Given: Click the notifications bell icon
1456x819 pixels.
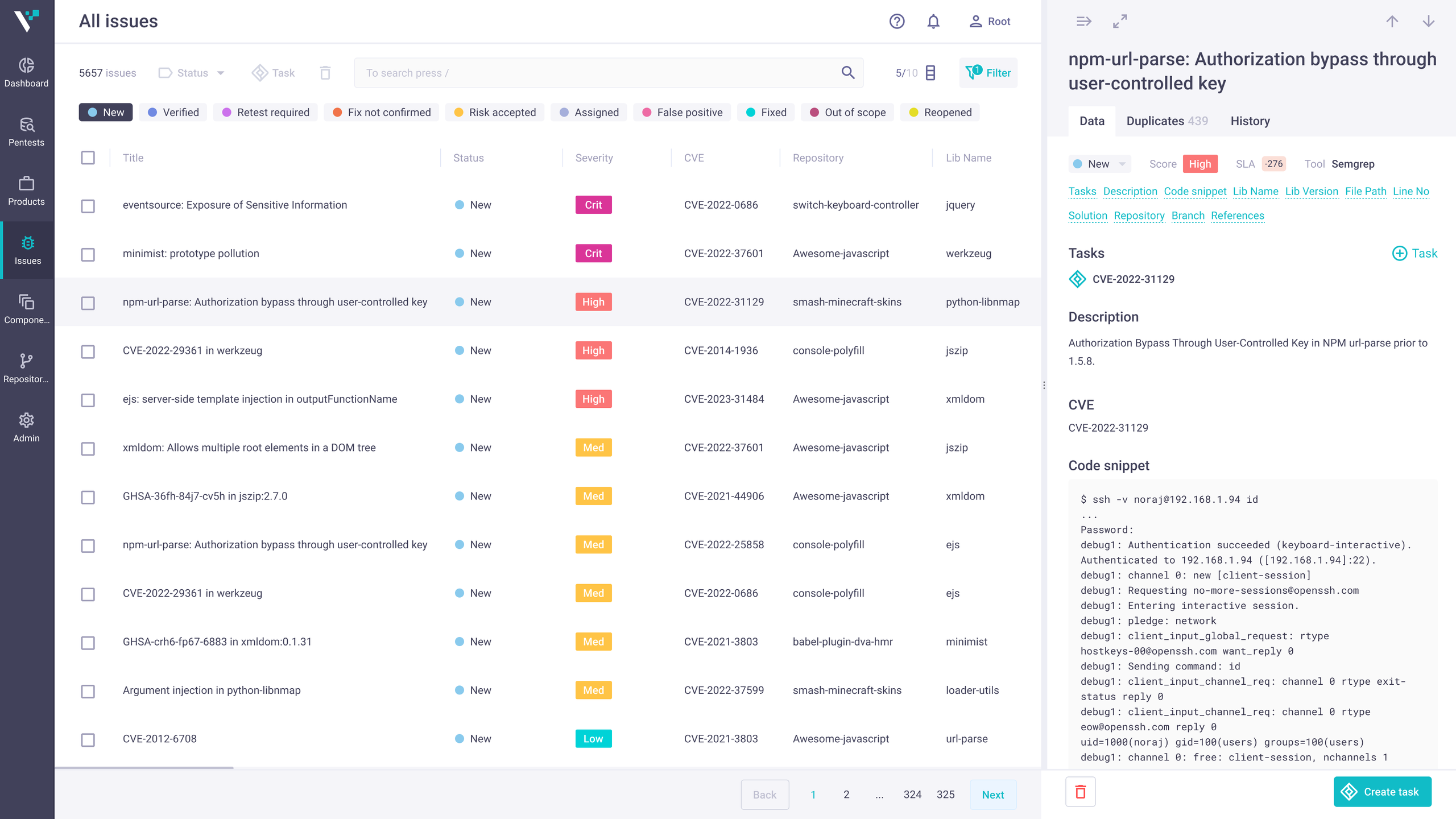Looking at the screenshot, I should coord(933,22).
